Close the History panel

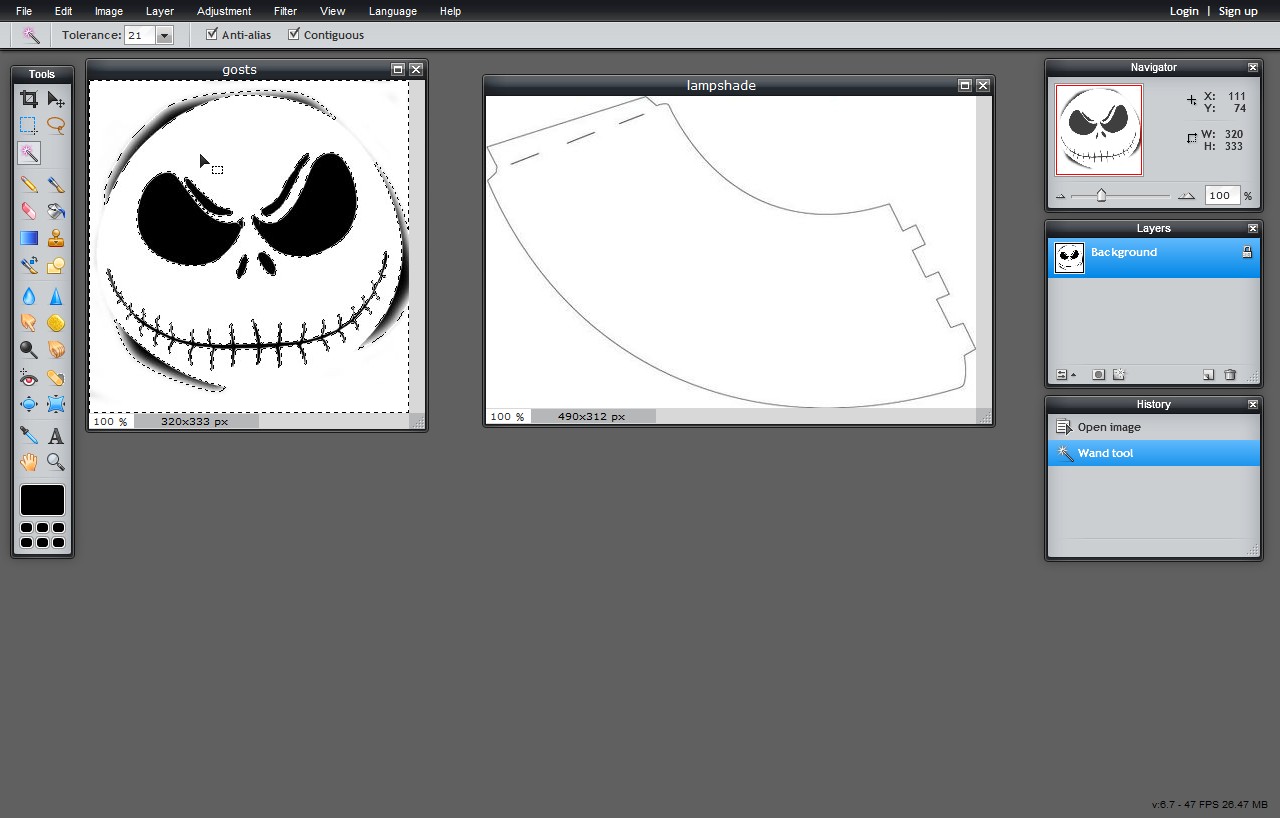pos(1252,404)
